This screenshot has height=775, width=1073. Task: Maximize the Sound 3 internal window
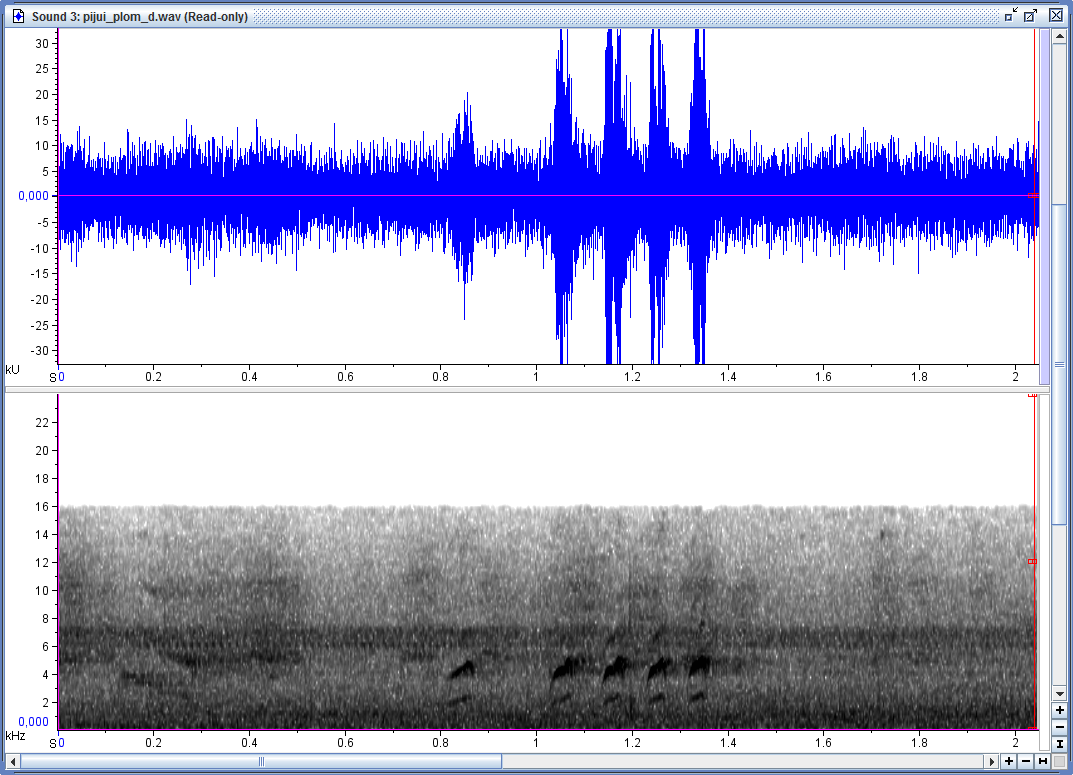click(1031, 15)
